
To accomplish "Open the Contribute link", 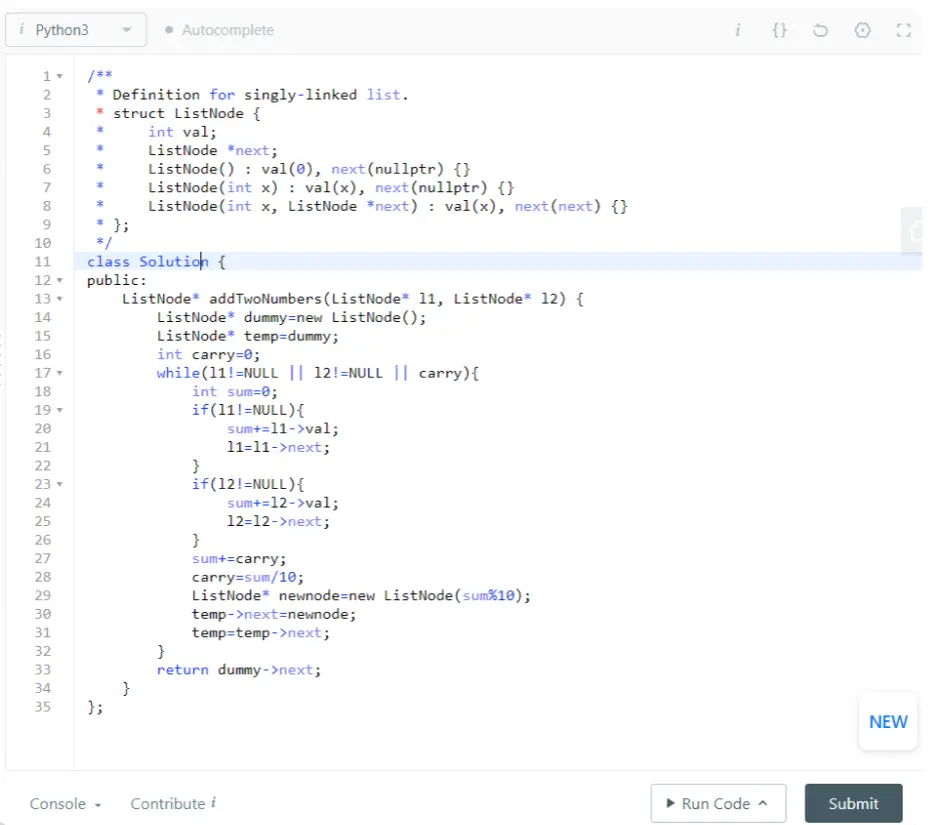I will 168,804.
